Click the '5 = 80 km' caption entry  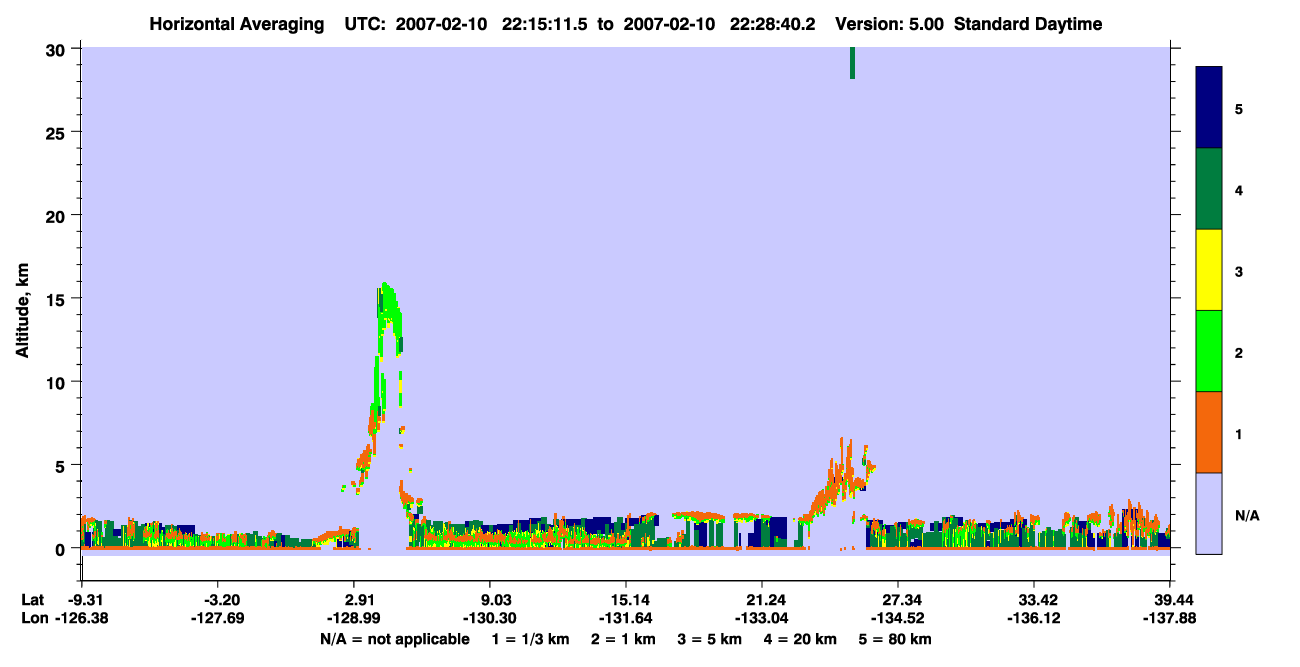pos(895,639)
